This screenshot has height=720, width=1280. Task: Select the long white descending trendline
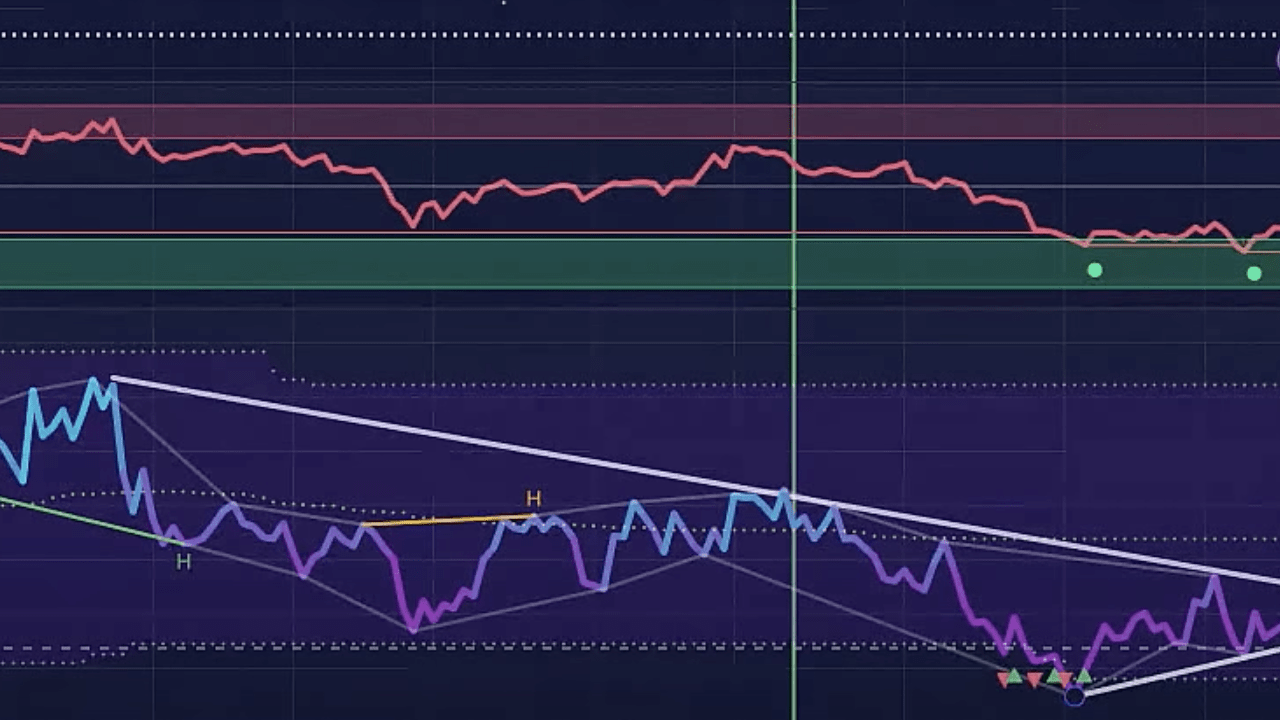click(694, 479)
